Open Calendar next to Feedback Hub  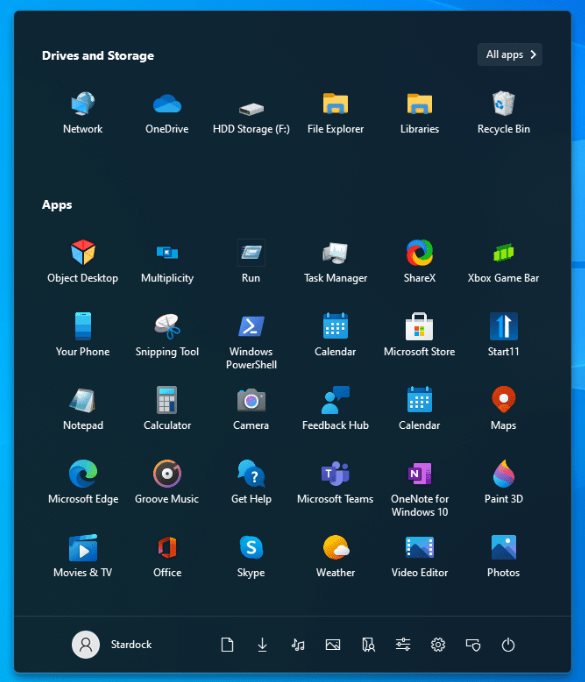click(419, 408)
